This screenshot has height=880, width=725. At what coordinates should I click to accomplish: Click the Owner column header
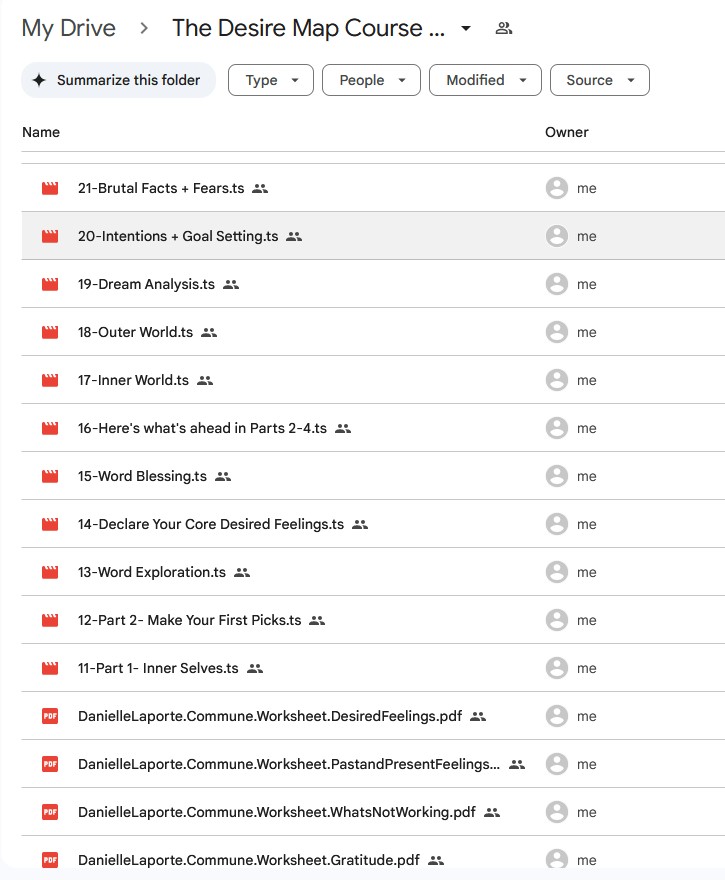pos(566,132)
